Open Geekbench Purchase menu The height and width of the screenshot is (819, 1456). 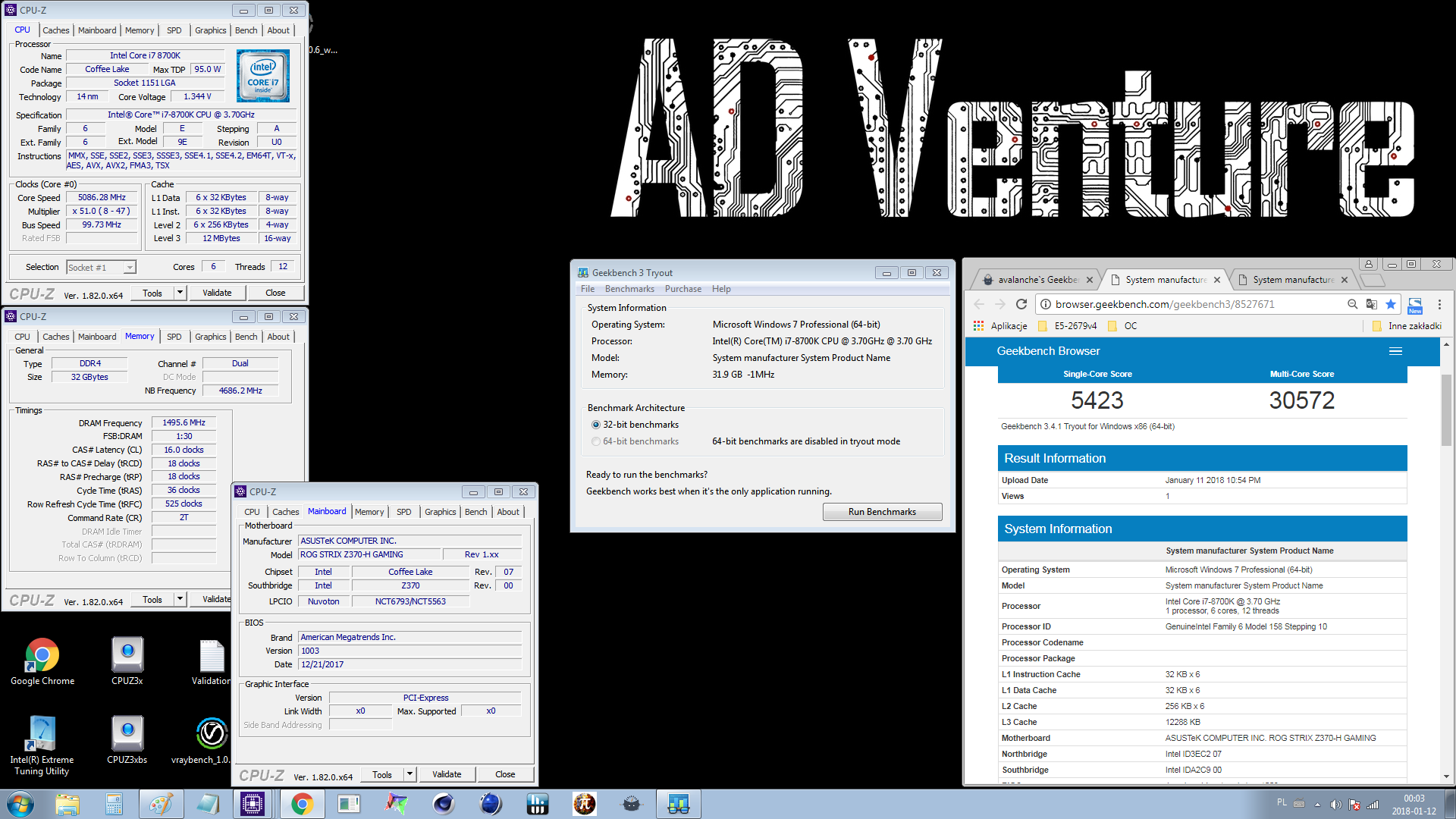[682, 289]
